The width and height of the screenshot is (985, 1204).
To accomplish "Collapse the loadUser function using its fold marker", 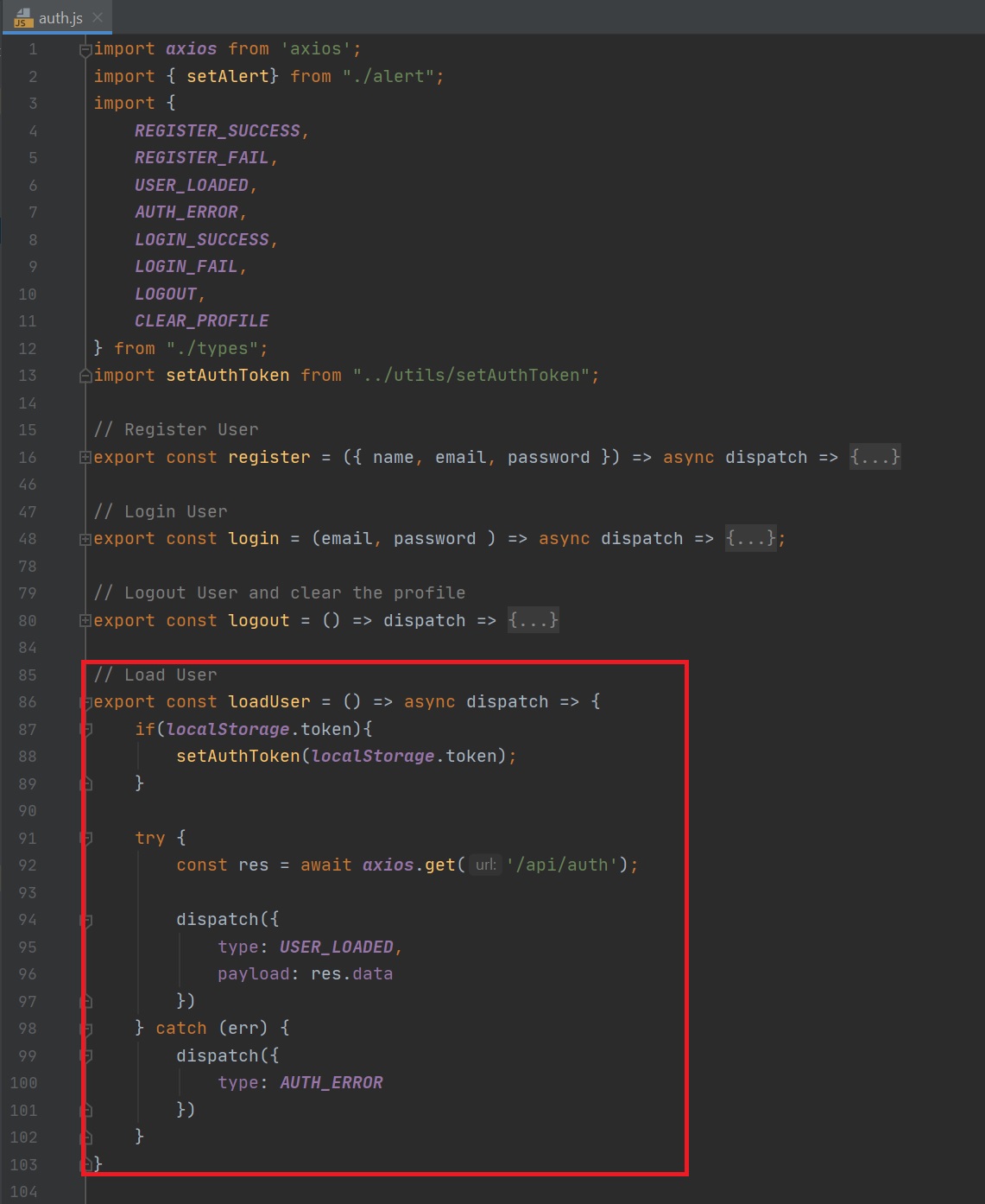I will click(x=85, y=703).
